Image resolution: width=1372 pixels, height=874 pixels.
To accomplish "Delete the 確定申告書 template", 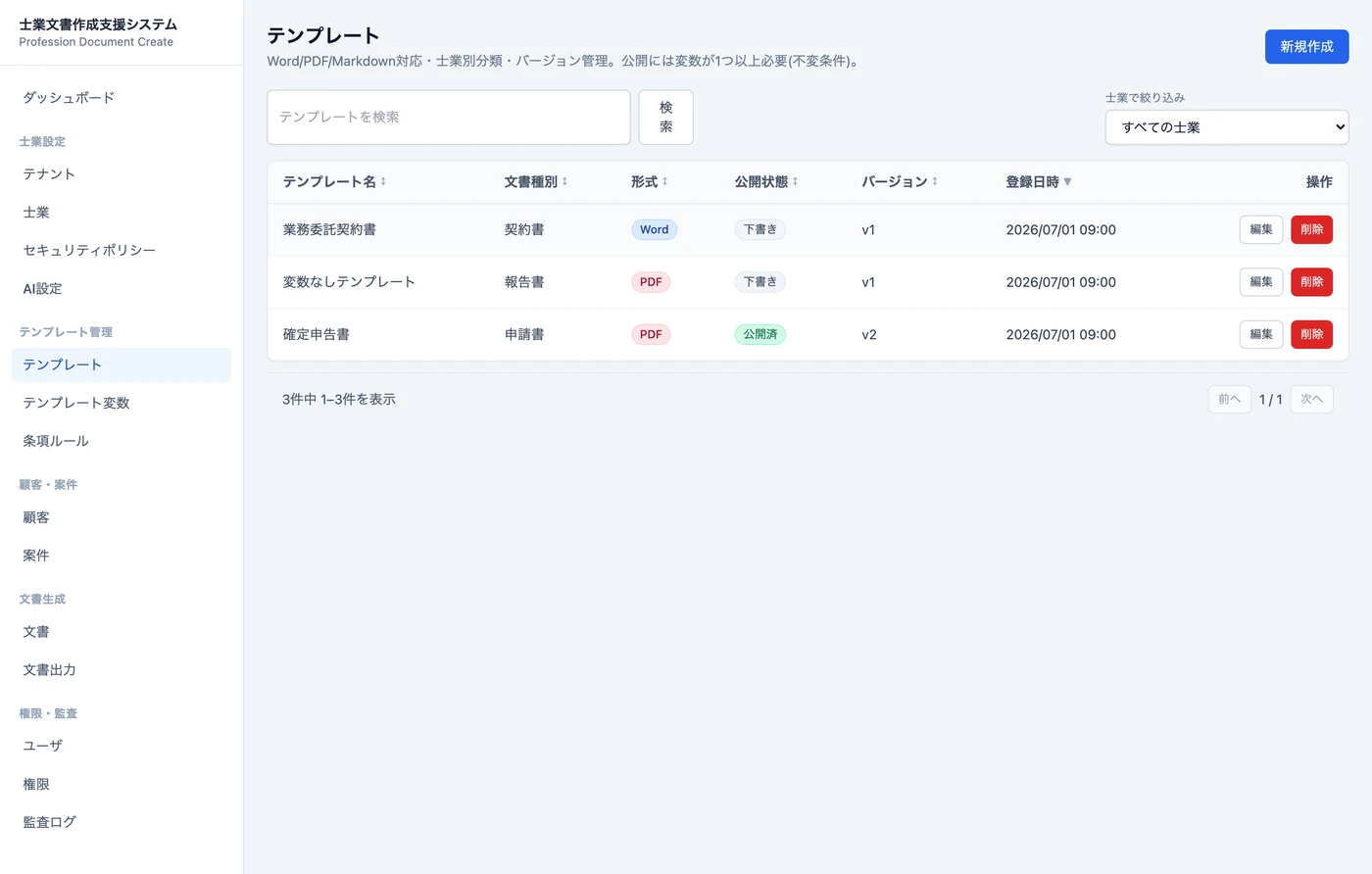I will click(1311, 334).
